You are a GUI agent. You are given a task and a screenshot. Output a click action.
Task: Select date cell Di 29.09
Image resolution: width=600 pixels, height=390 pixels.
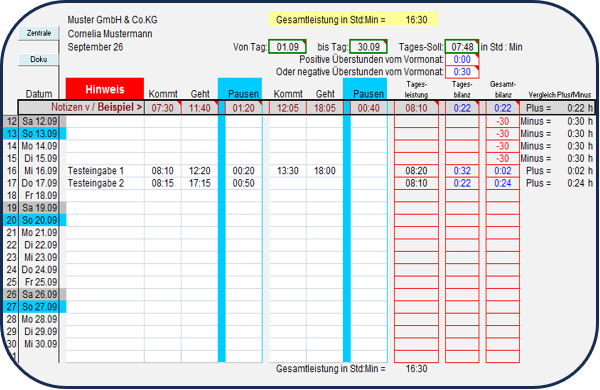click(x=39, y=331)
